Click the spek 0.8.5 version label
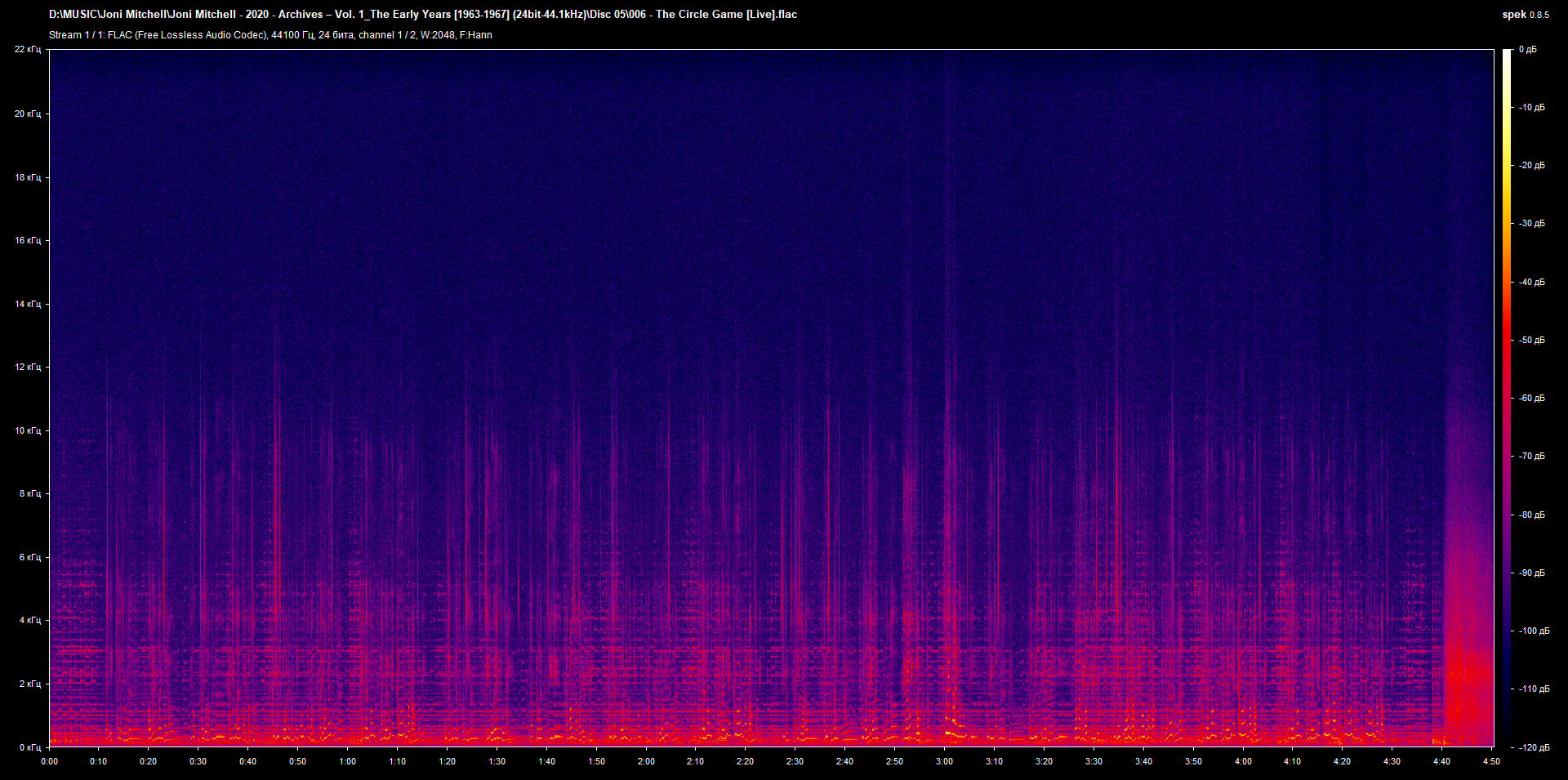This screenshot has width=1568, height=780. pos(1525,14)
